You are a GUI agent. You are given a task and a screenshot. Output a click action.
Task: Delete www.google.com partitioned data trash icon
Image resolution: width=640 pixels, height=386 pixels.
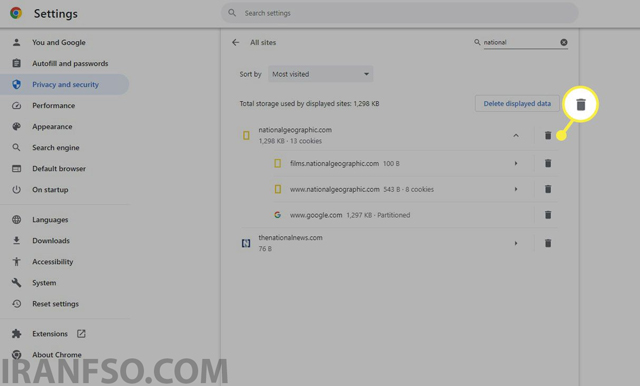[548, 215]
